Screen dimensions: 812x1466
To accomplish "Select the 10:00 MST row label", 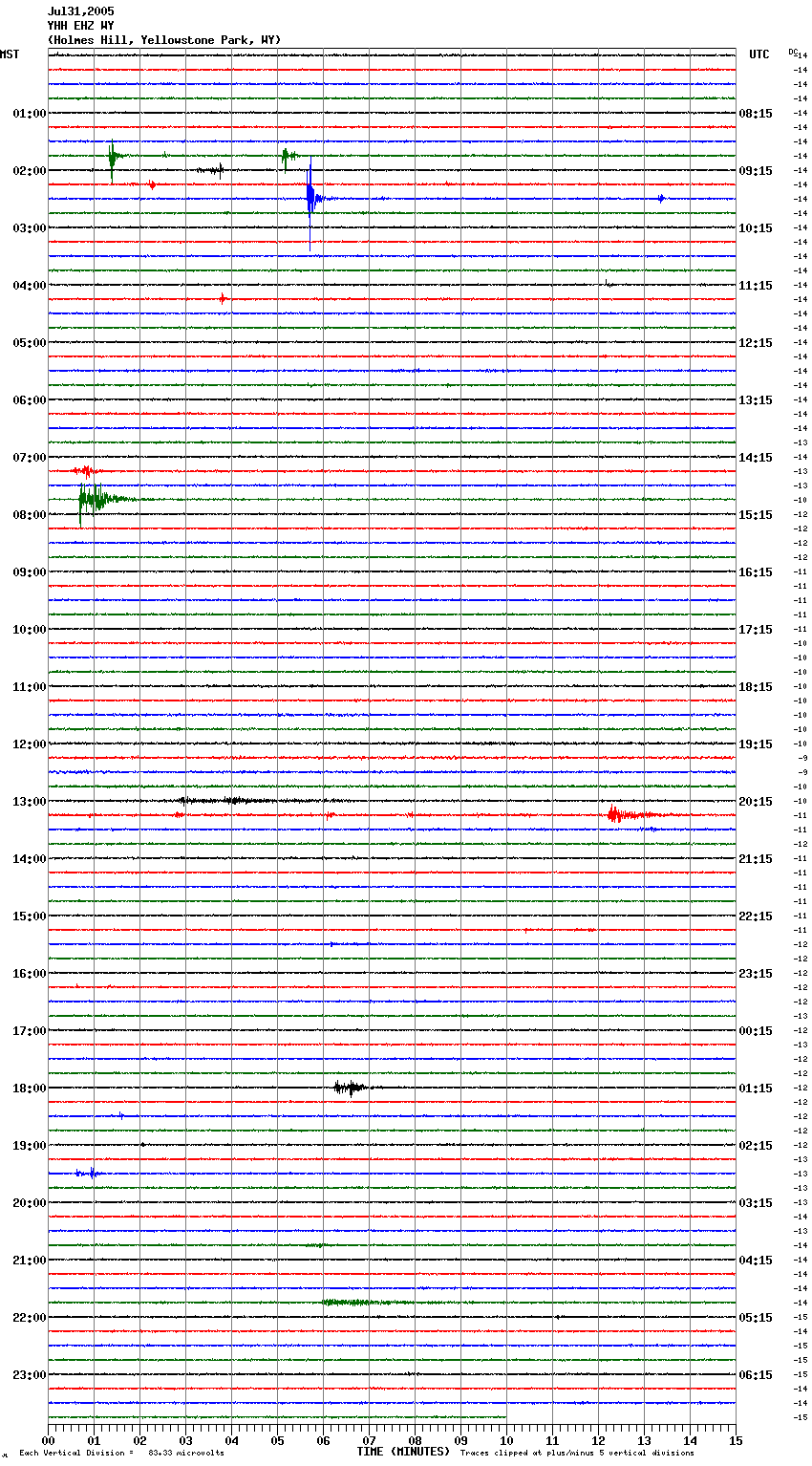I will (30, 630).
